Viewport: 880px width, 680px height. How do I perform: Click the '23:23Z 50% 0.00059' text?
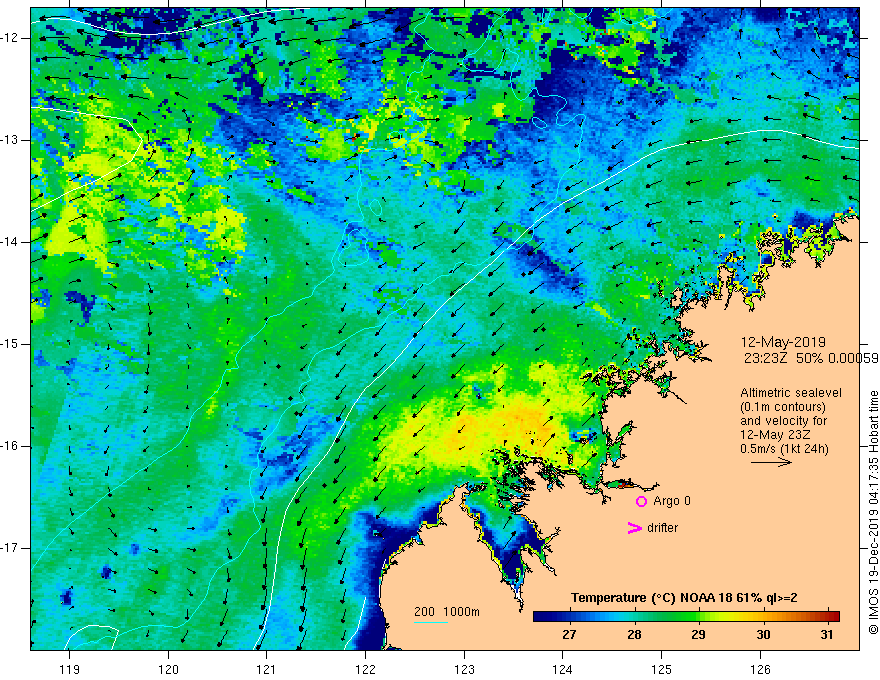click(x=811, y=358)
